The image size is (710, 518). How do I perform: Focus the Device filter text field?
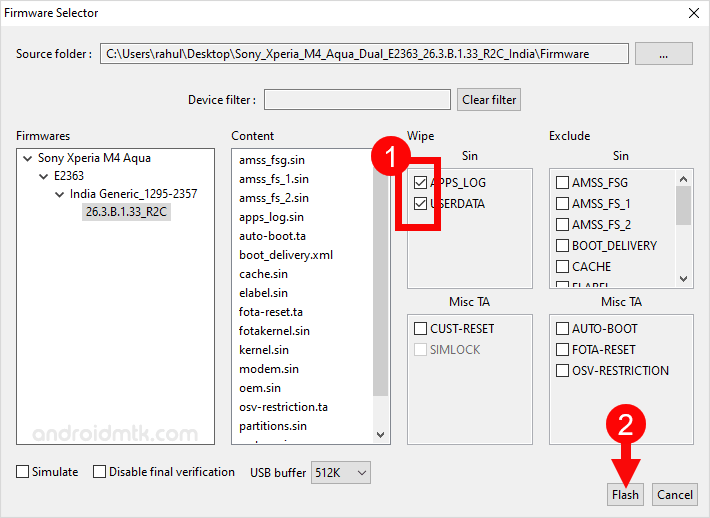click(x=357, y=100)
